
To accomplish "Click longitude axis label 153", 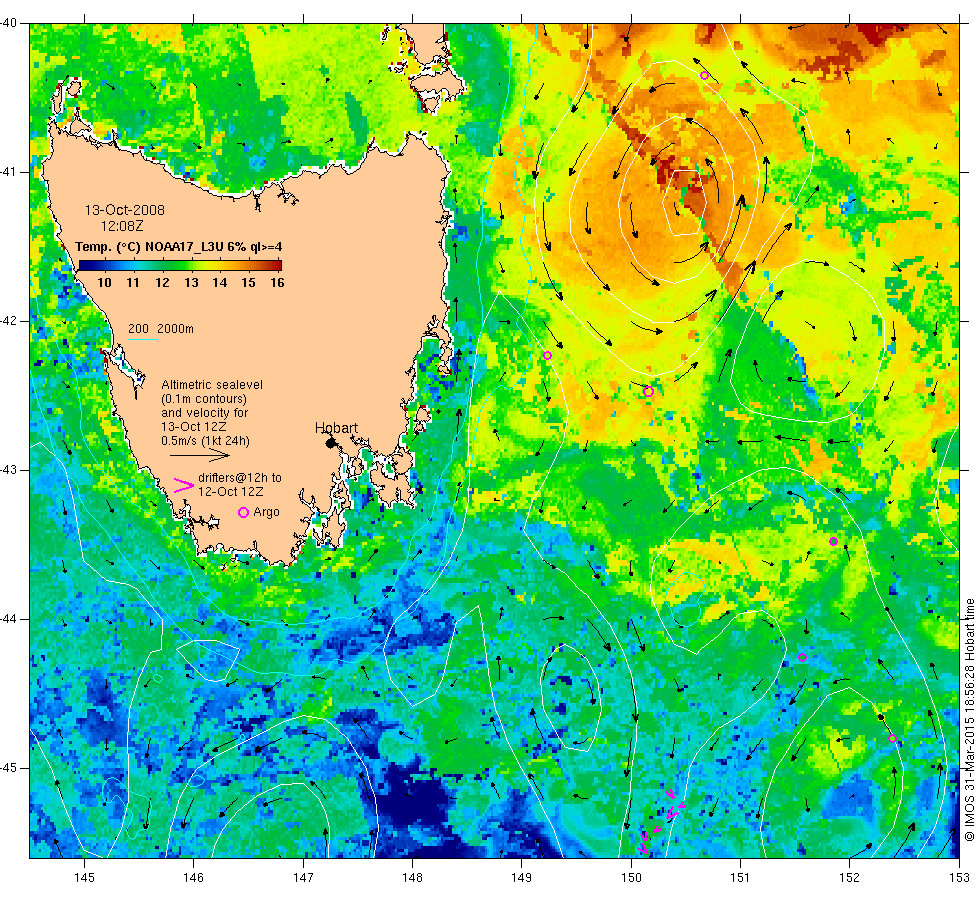I will click(959, 878).
